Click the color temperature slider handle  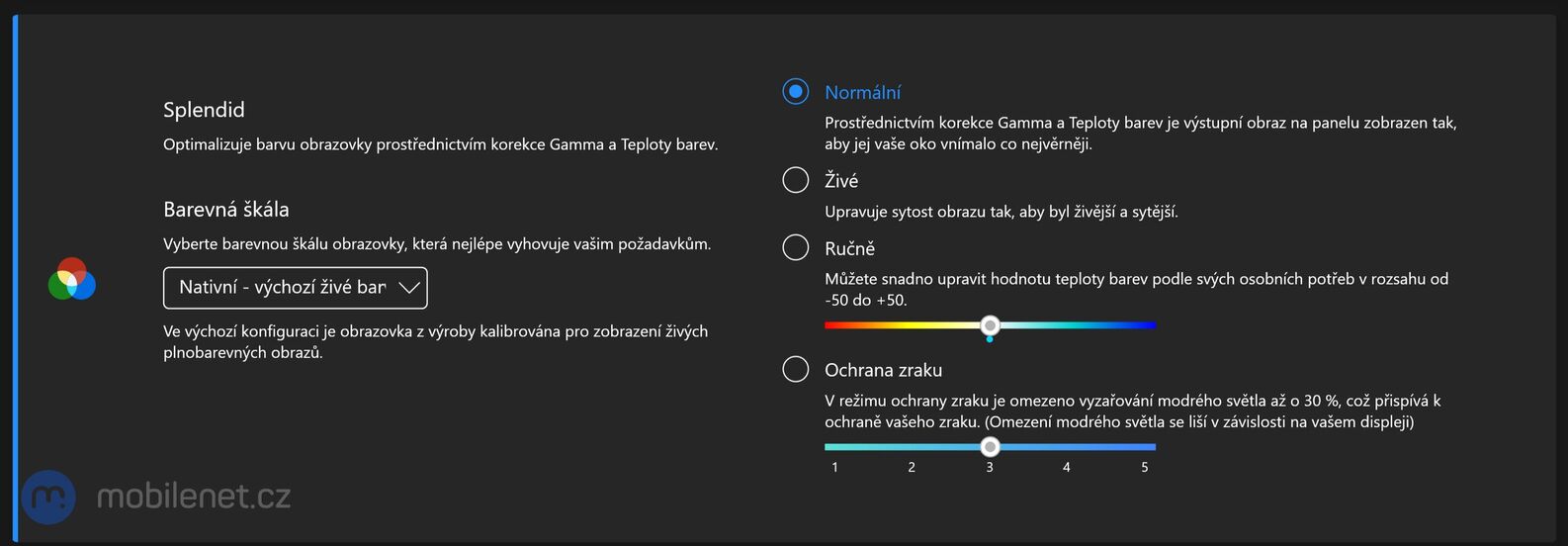(990, 325)
